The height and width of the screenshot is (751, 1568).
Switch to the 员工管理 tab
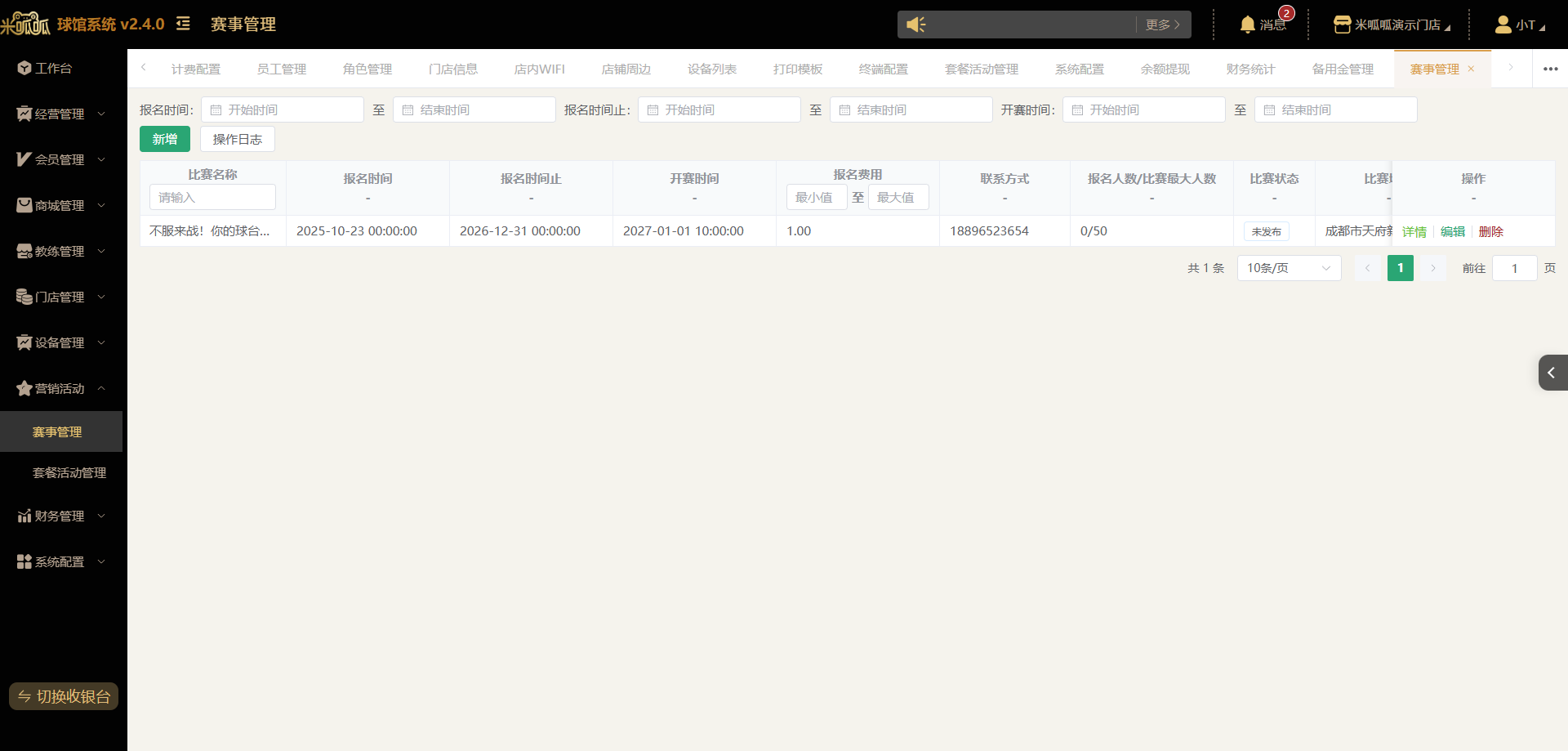tap(282, 69)
